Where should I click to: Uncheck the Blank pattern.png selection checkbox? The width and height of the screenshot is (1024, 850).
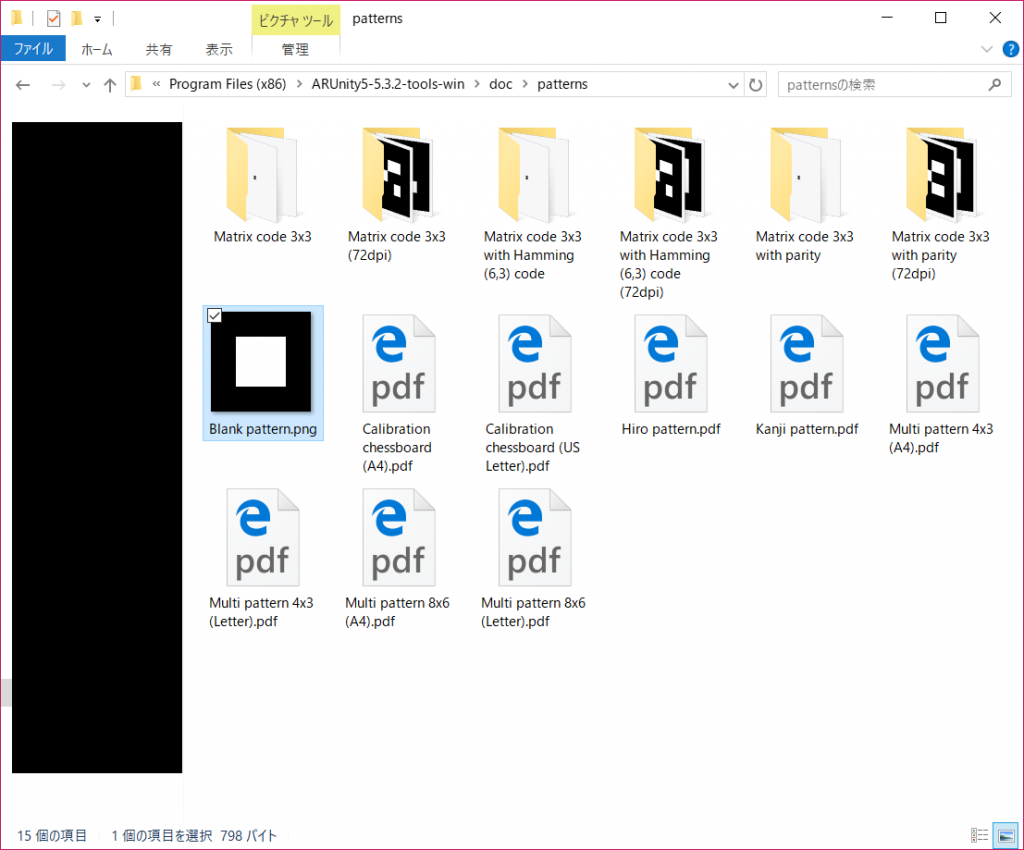[x=214, y=315]
